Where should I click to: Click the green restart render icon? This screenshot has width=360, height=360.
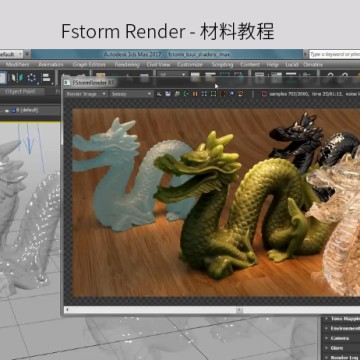point(186,94)
